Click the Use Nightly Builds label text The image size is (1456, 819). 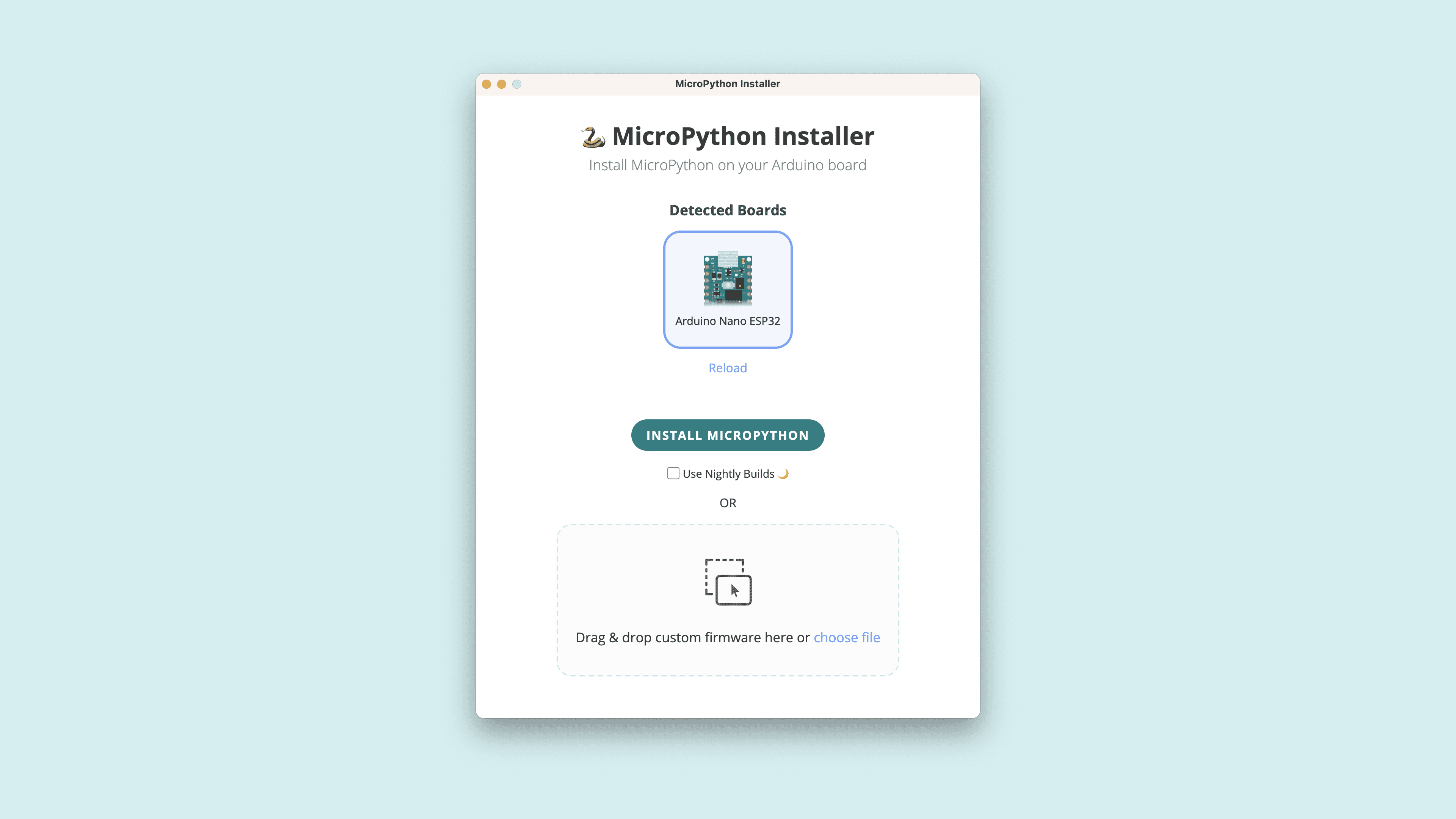click(728, 474)
